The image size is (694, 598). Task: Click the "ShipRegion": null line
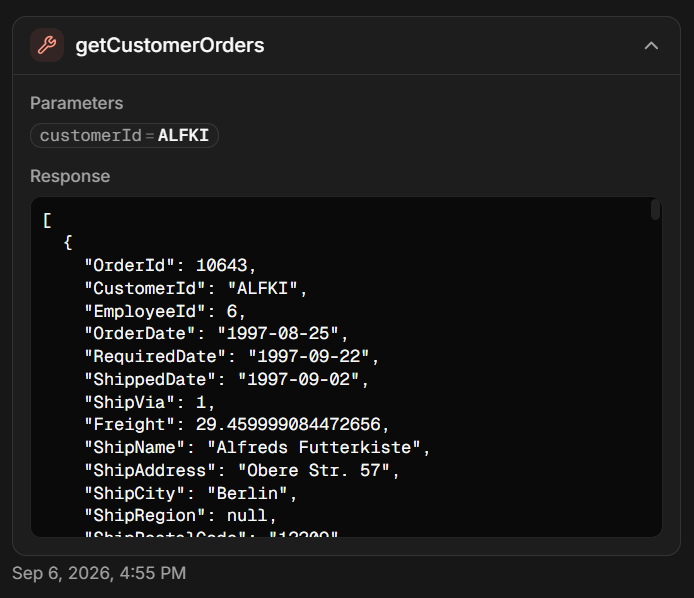pyautogui.click(x=180, y=516)
